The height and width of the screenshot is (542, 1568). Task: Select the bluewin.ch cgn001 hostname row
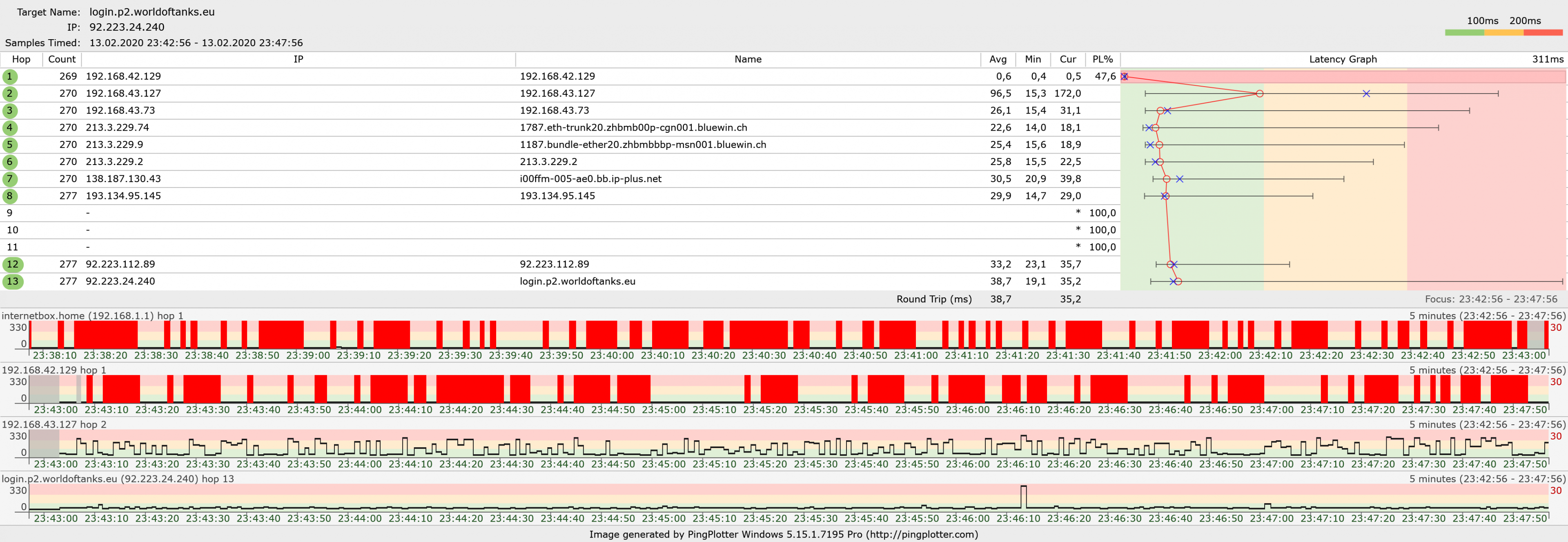pos(633,128)
